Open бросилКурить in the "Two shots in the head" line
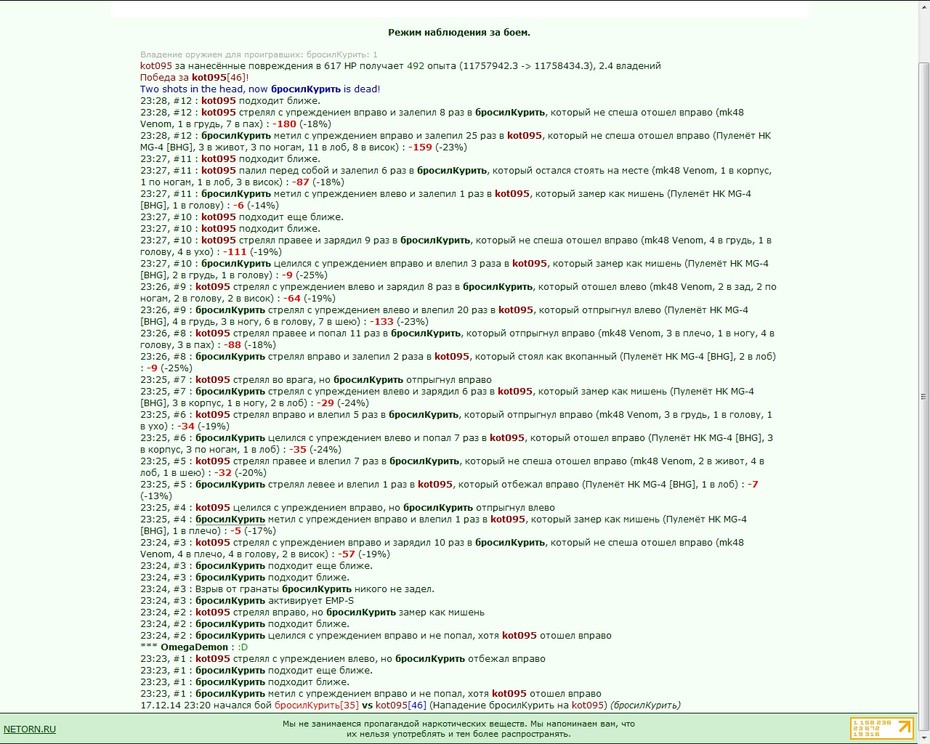Image resolution: width=930 pixels, height=744 pixels. click(305, 89)
